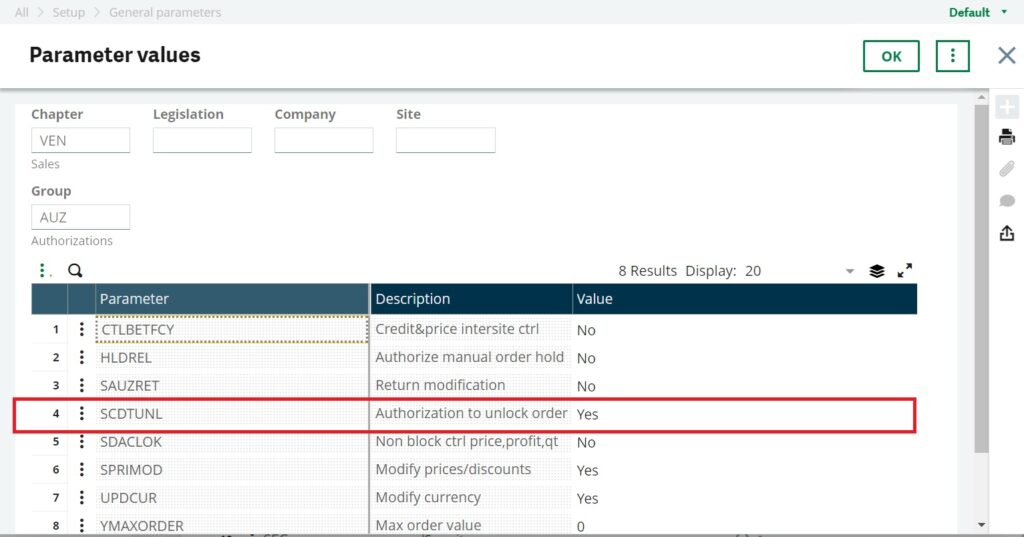Screen dimensions: 1024x537
Task: Select the YMAXORDER parameter cell
Action: pos(232,525)
